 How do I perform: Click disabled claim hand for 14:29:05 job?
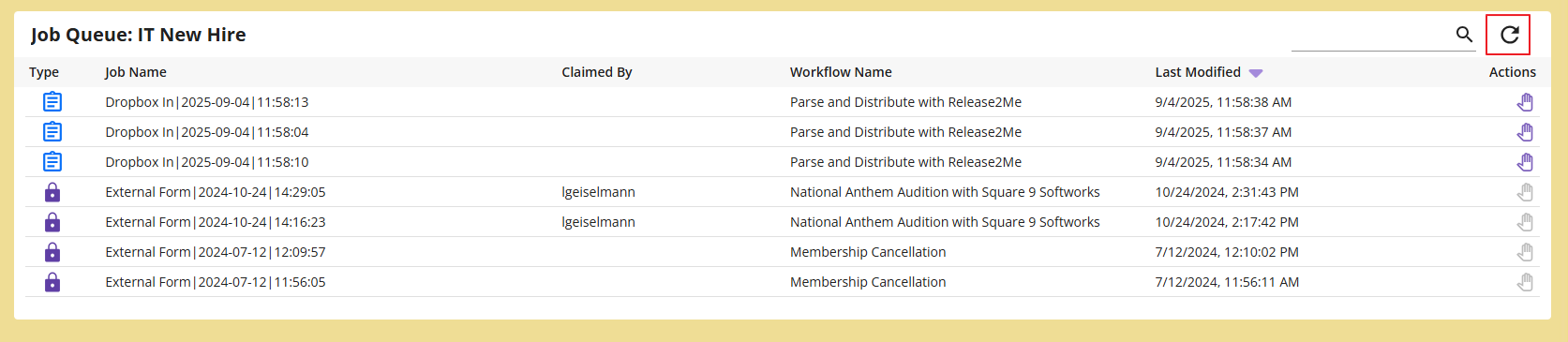[x=1525, y=192]
